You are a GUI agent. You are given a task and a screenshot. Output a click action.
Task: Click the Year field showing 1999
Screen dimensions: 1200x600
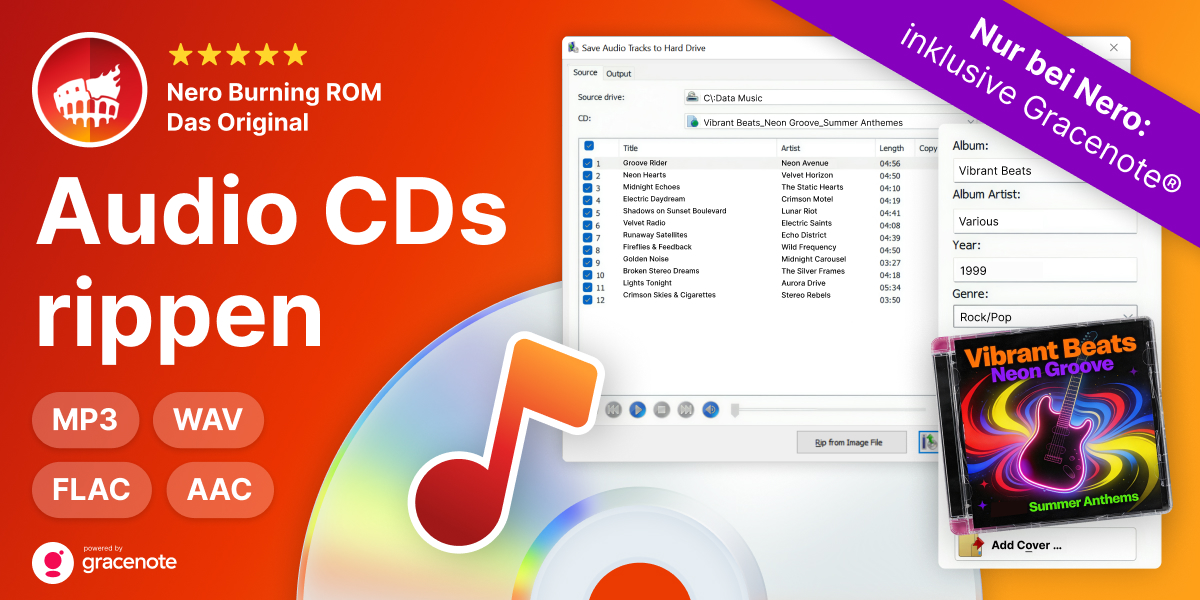pyautogui.click(x=1044, y=270)
